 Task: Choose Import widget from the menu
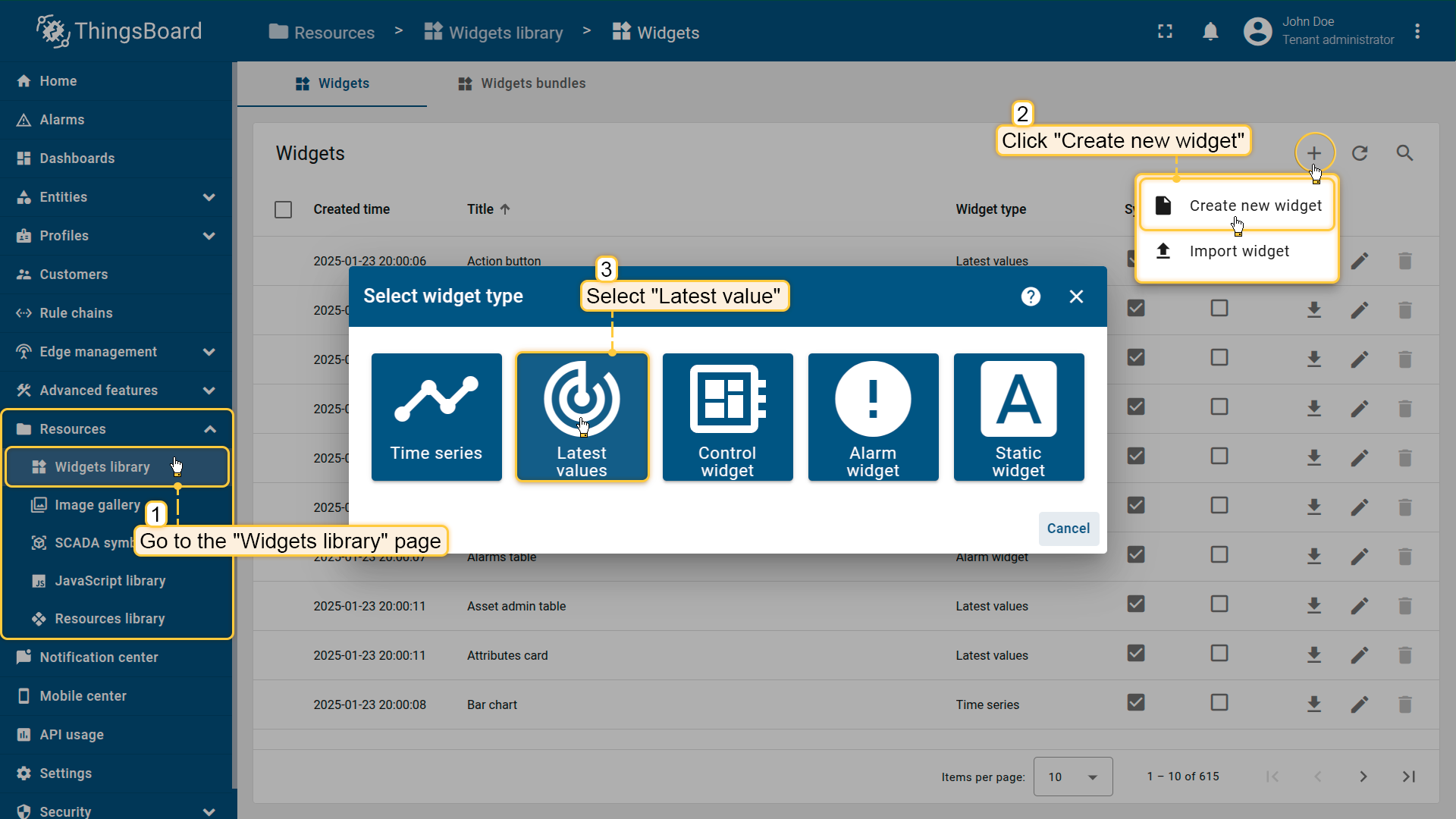1238,251
